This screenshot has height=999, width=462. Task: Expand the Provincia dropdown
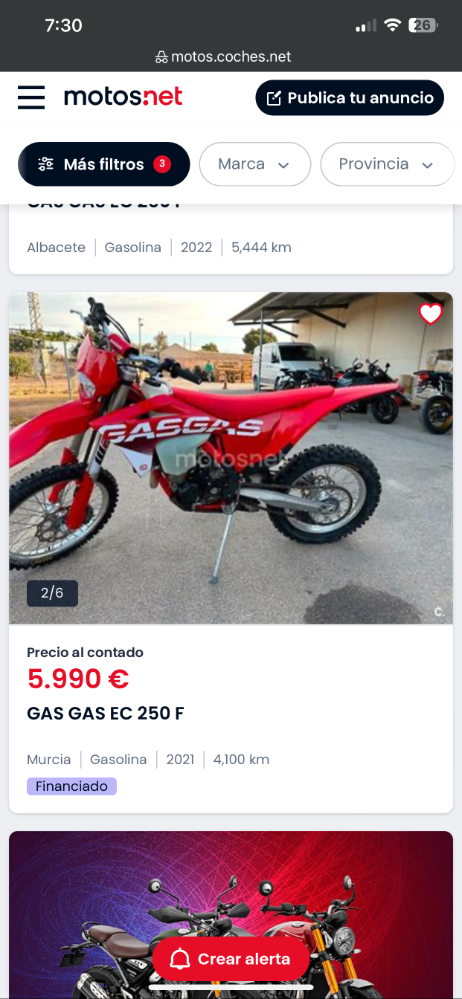point(387,164)
